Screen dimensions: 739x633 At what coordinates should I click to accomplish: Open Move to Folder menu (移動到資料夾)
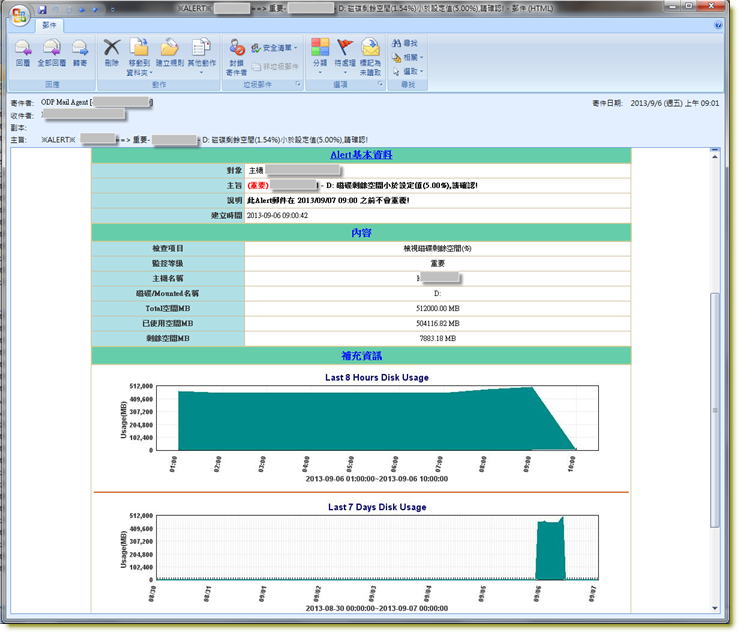pyautogui.click(x=139, y=58)
